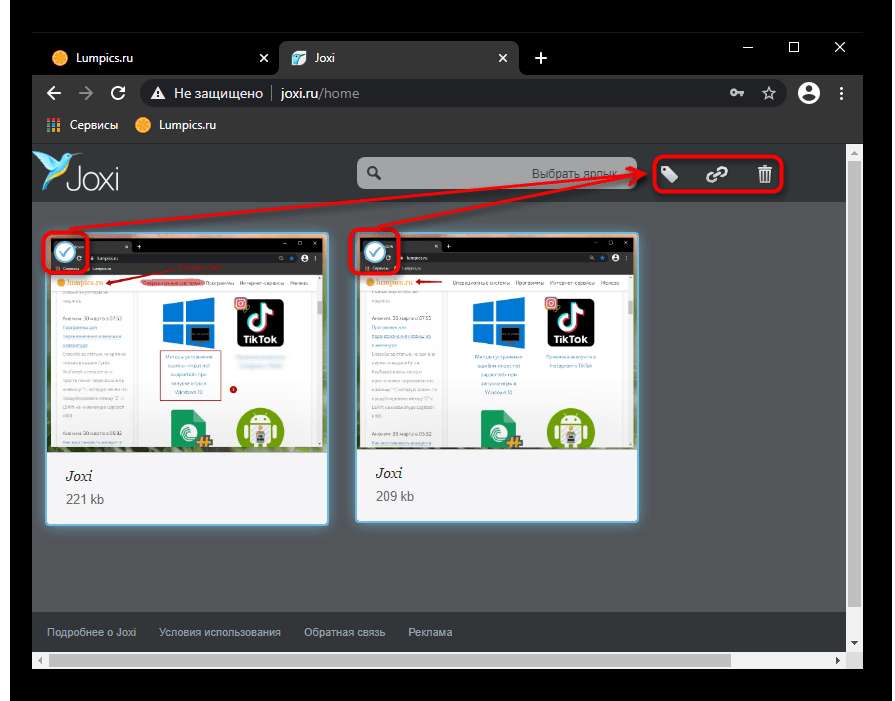Switch to the Lumpics.ru tab
This screenshot has height=701, width=895.
[150, 58]
